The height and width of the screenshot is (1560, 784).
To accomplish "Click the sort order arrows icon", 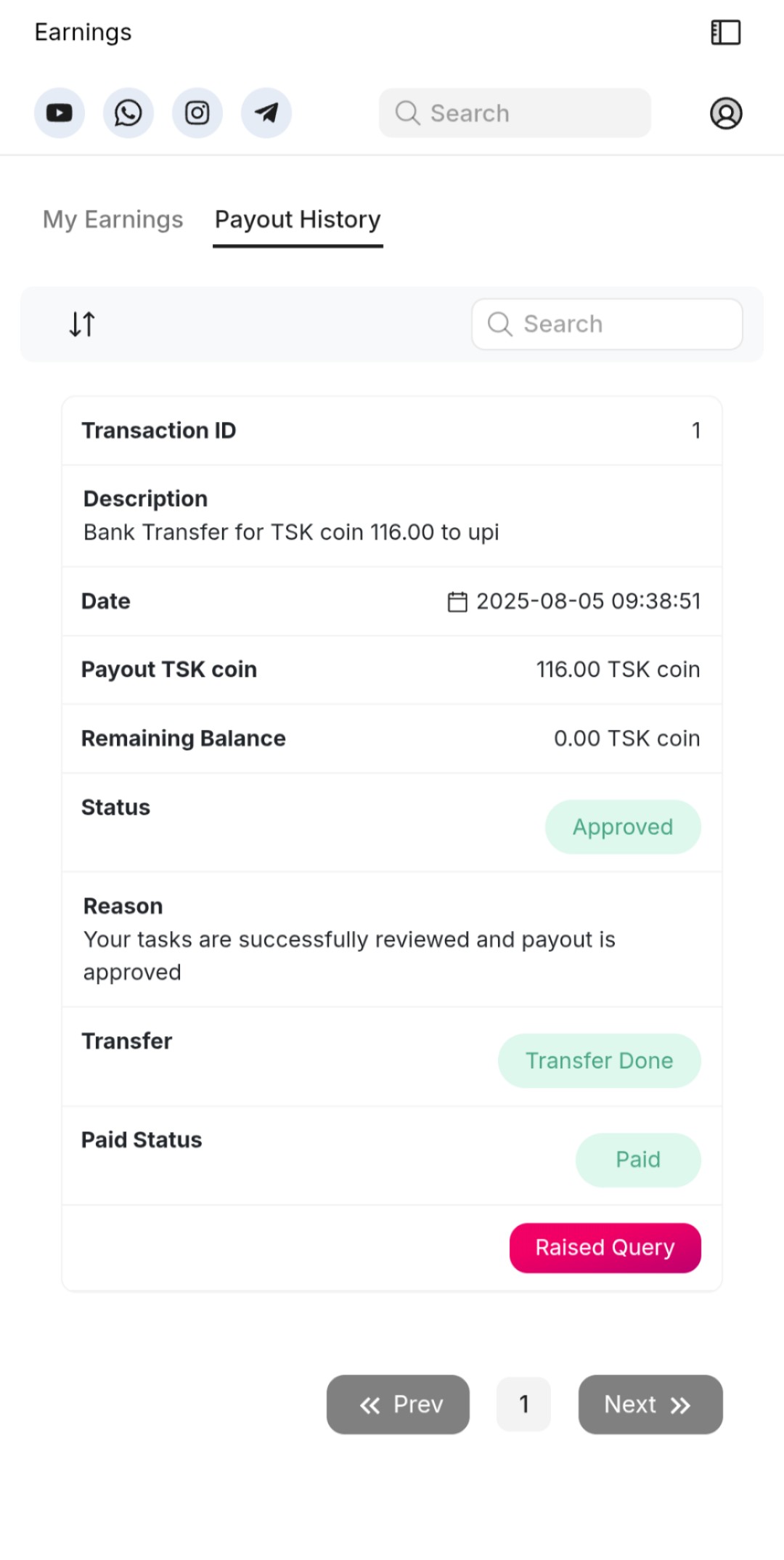I will point(82,324).
